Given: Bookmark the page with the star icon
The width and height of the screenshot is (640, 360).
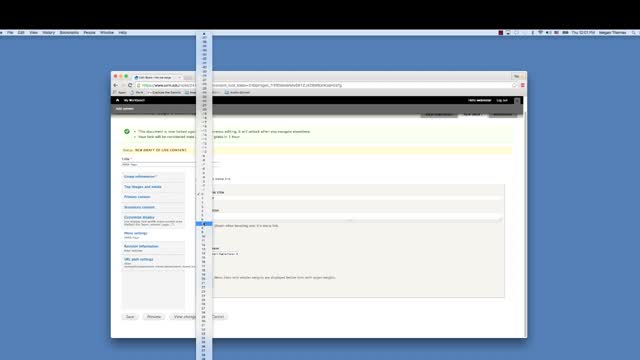Looking at the screenshot, I should click(515, 85).
